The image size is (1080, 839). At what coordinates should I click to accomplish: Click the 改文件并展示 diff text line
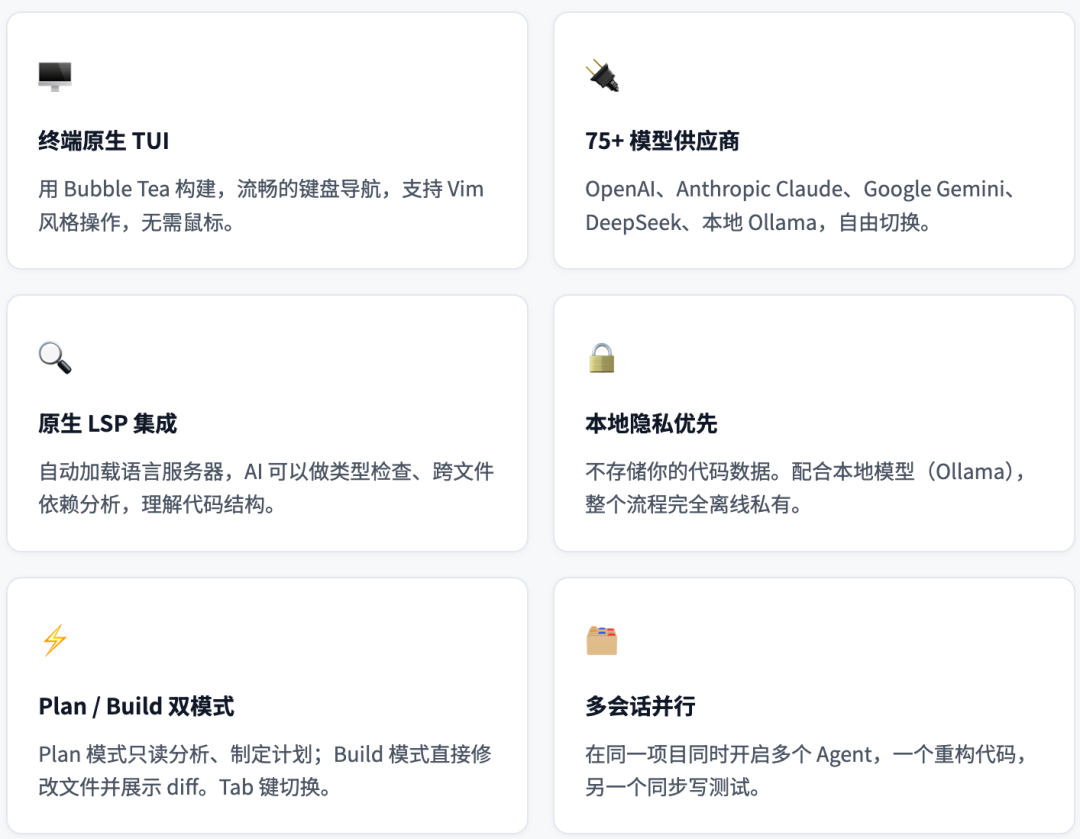pyautogui.click(x=185, y=788)
